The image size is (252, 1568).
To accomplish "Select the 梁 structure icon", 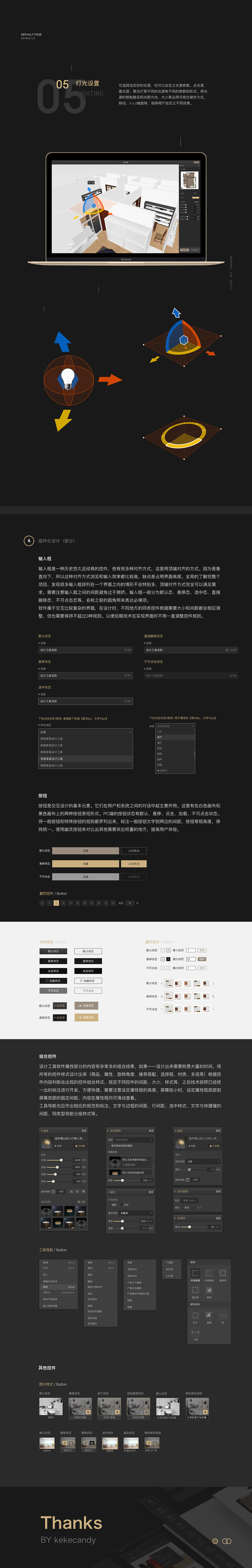I will pyautogui.click(x=223, y=1315).
